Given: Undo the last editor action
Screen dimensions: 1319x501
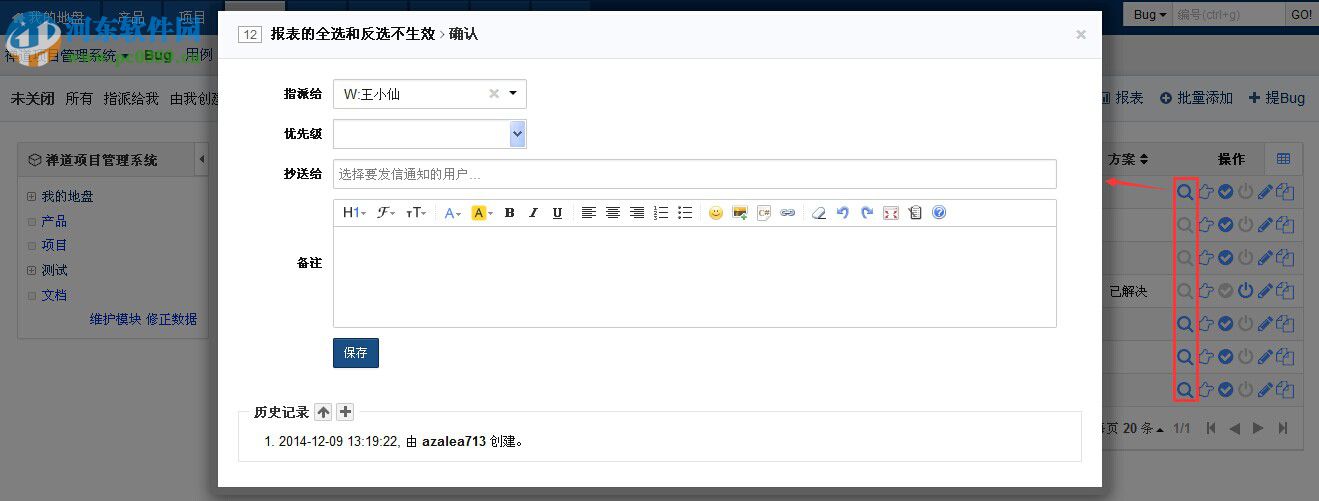Looking at the screenshot, I should pos(843,213).
